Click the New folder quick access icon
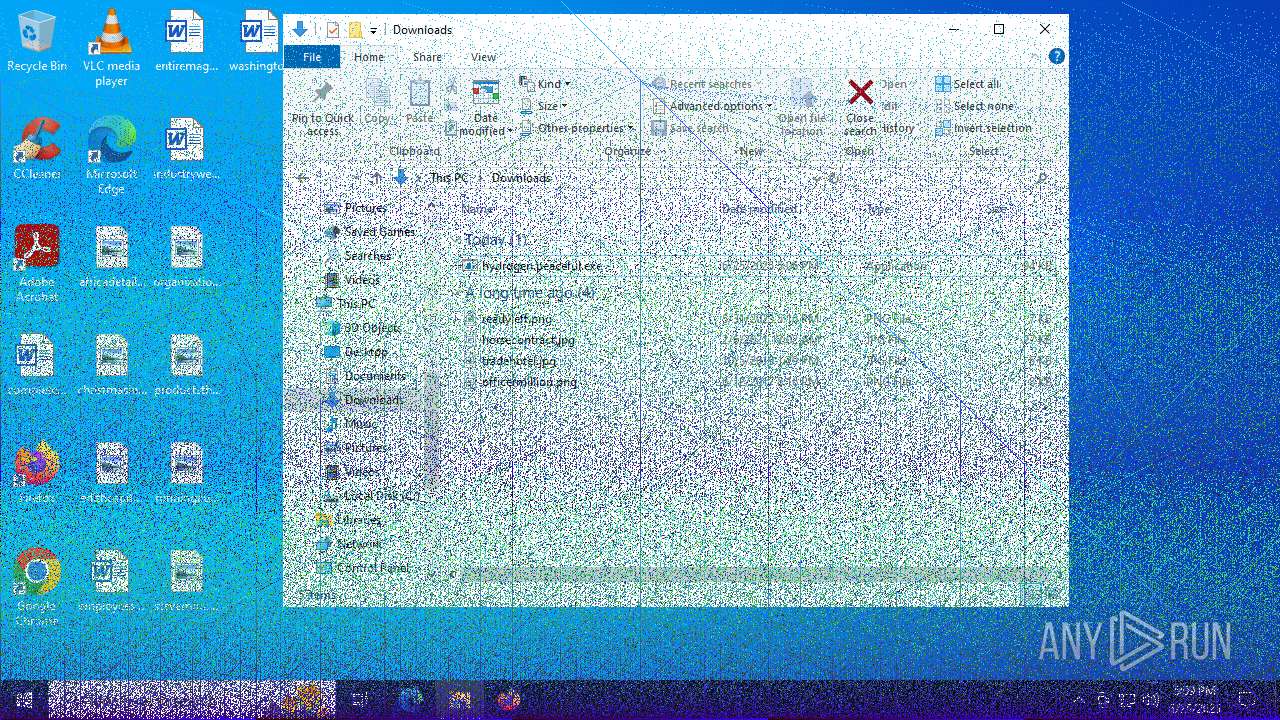This screenshot has height=720, width=1280. (x=354, y=30)
